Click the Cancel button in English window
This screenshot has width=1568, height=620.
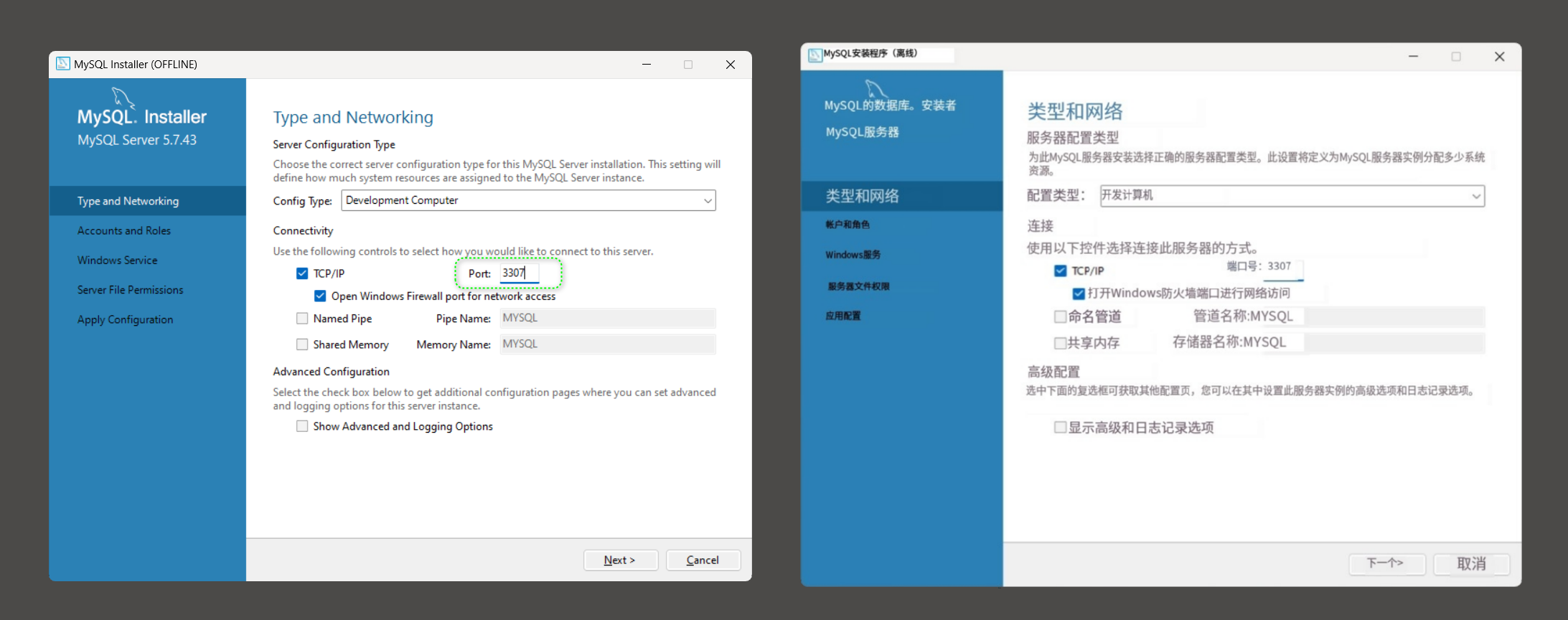coord(703,560)
